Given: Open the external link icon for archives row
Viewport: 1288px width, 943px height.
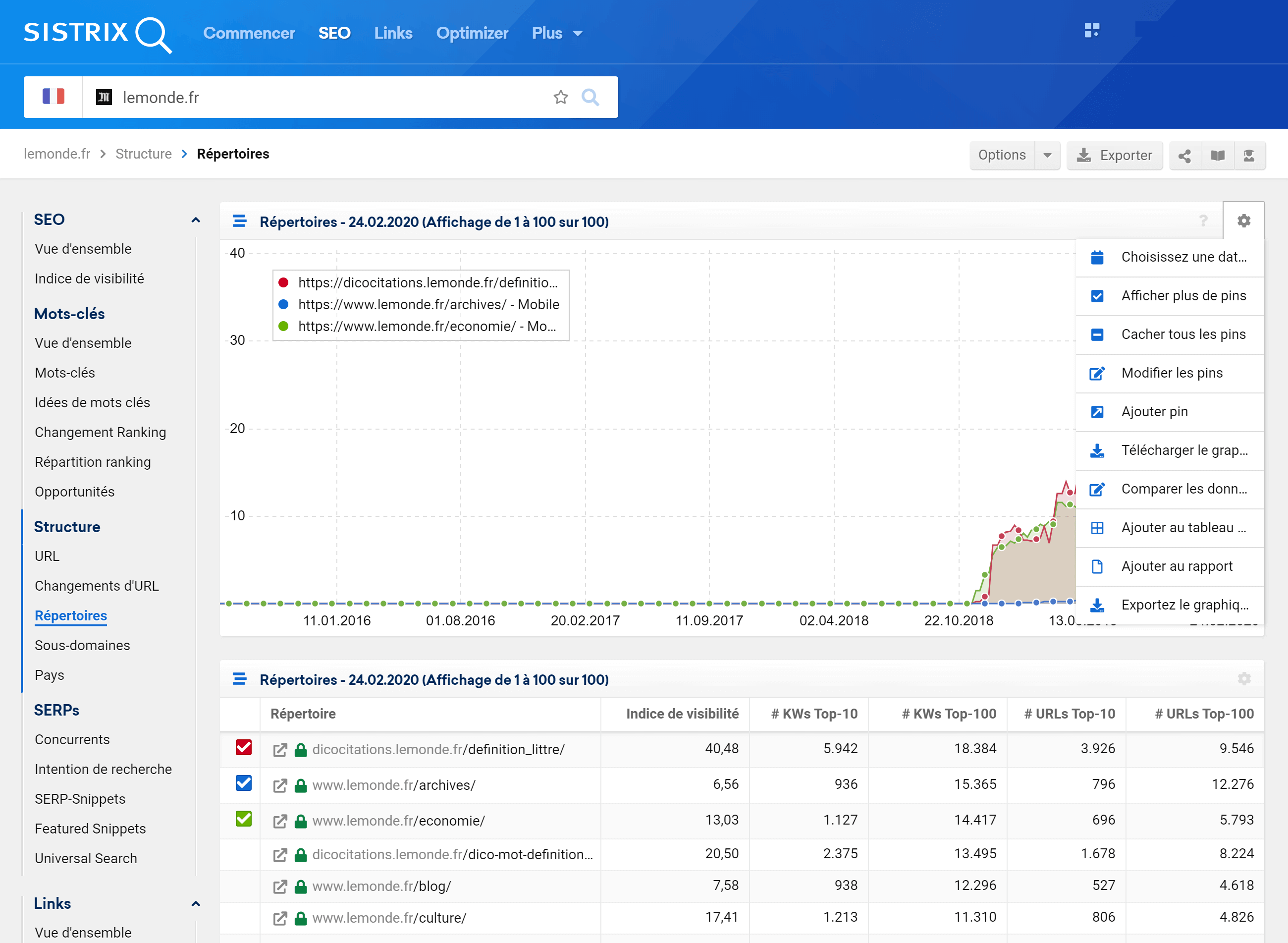Looking at the screenshot, I should [279, 785].
